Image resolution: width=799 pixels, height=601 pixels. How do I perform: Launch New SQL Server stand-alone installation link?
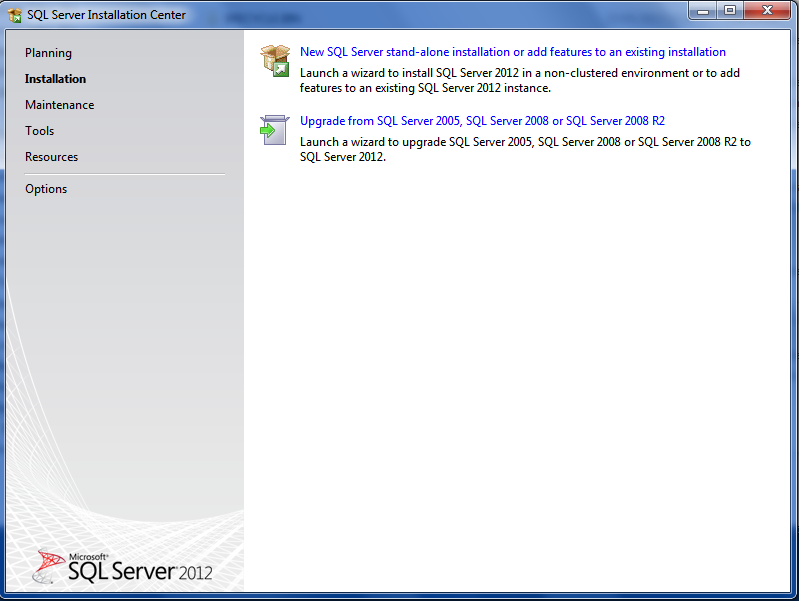tap(513, 52)
